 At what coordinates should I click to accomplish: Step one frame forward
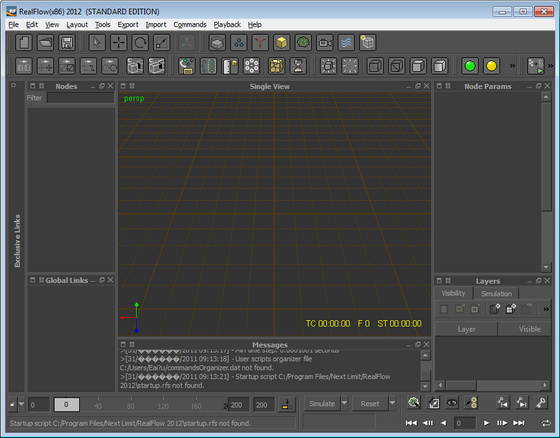click(502, 423)
